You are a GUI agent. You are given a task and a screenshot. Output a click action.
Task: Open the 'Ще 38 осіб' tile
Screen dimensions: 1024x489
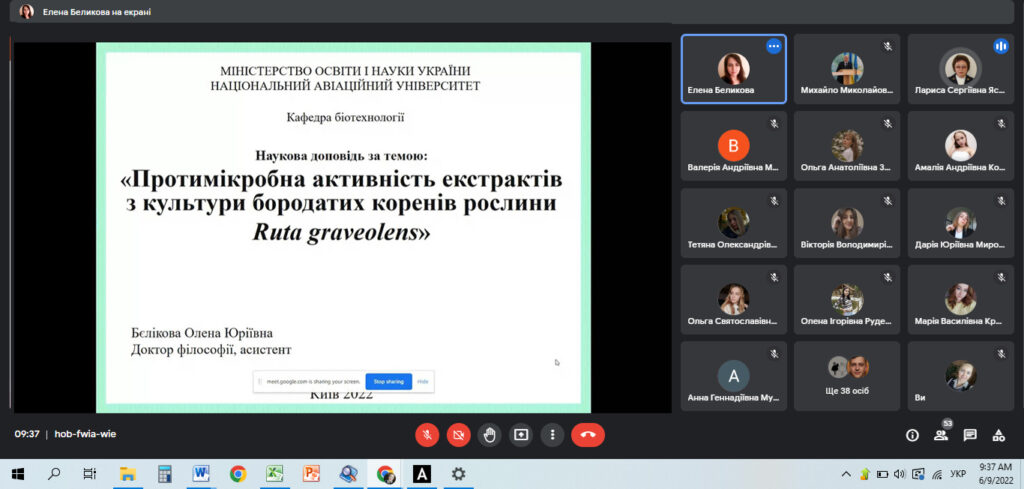847,376
